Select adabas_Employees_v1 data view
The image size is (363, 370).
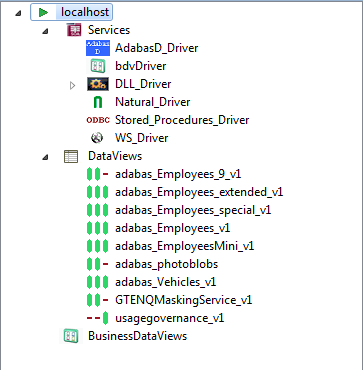(x=173, y=228)
